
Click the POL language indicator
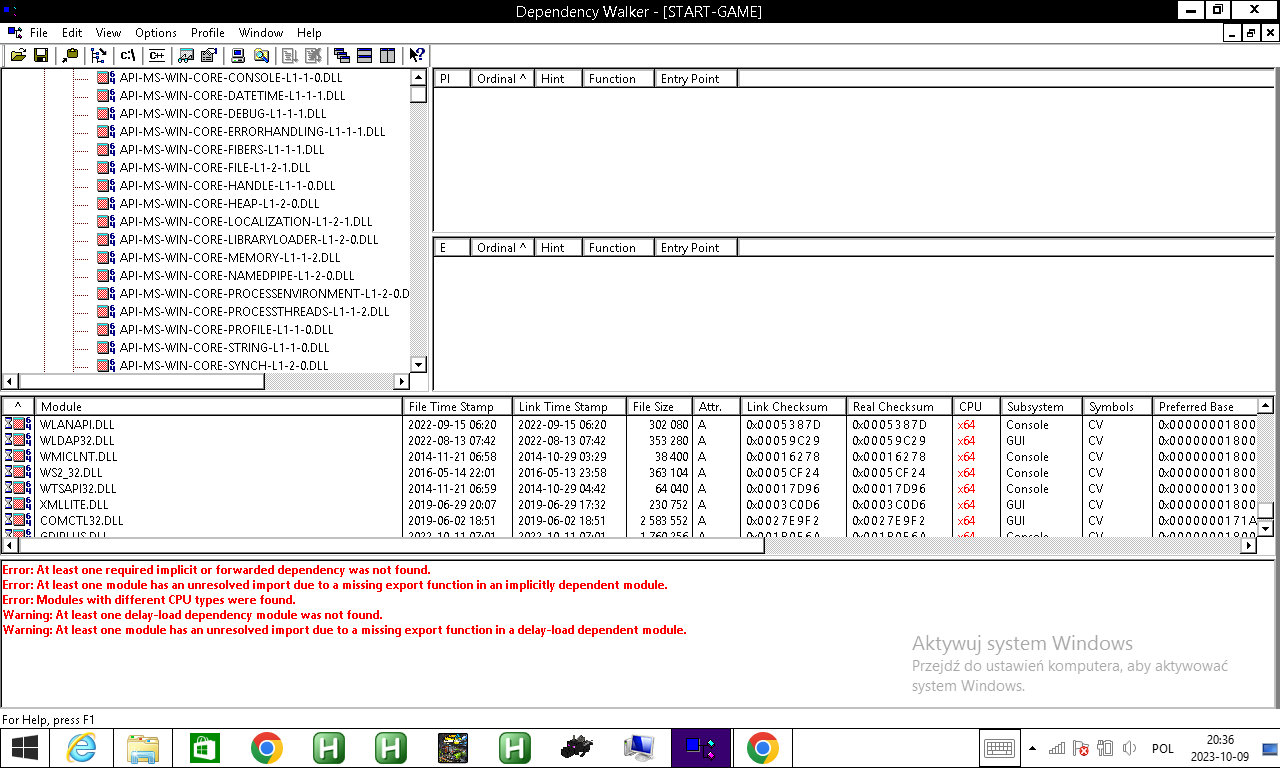pos(1163,748)
